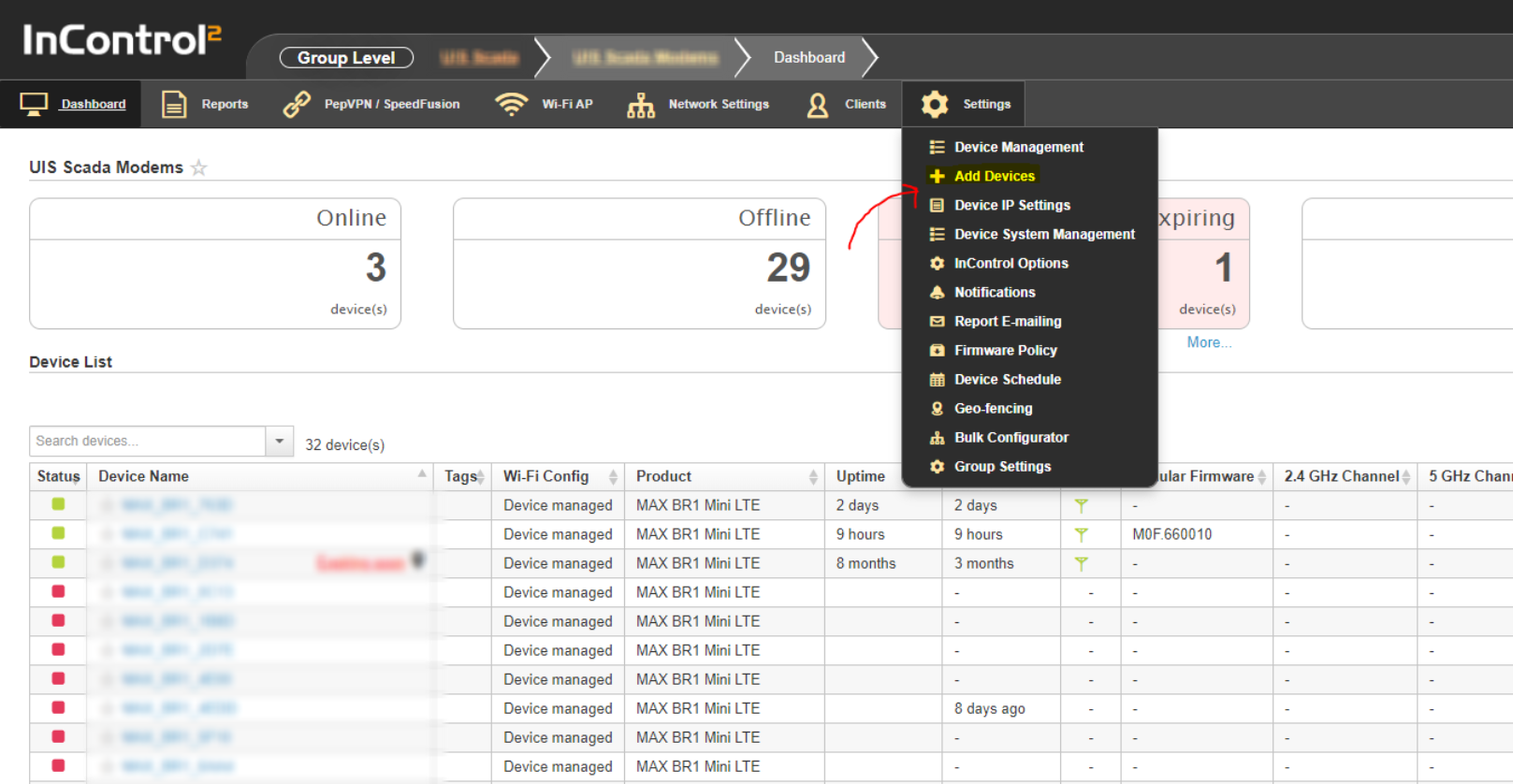
Task: Select Firmware Policy menu entry
Action: point(1006,350)
